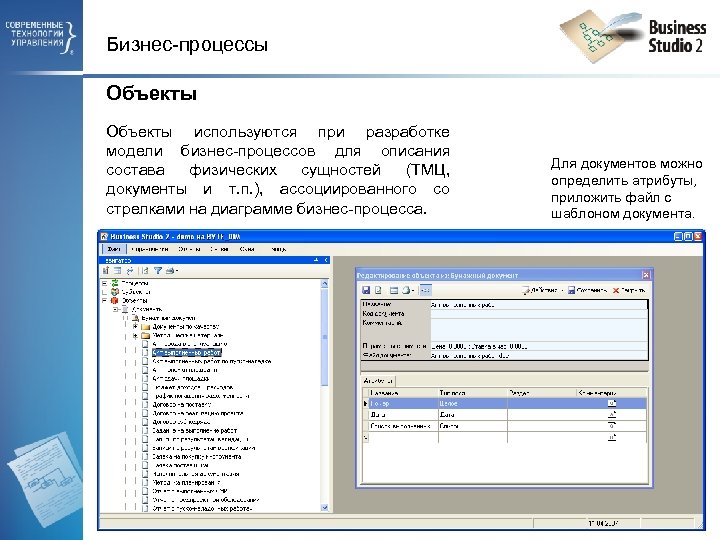Select the Список исполнителей attribute row
720x540 pixels.
pos(505,426)
